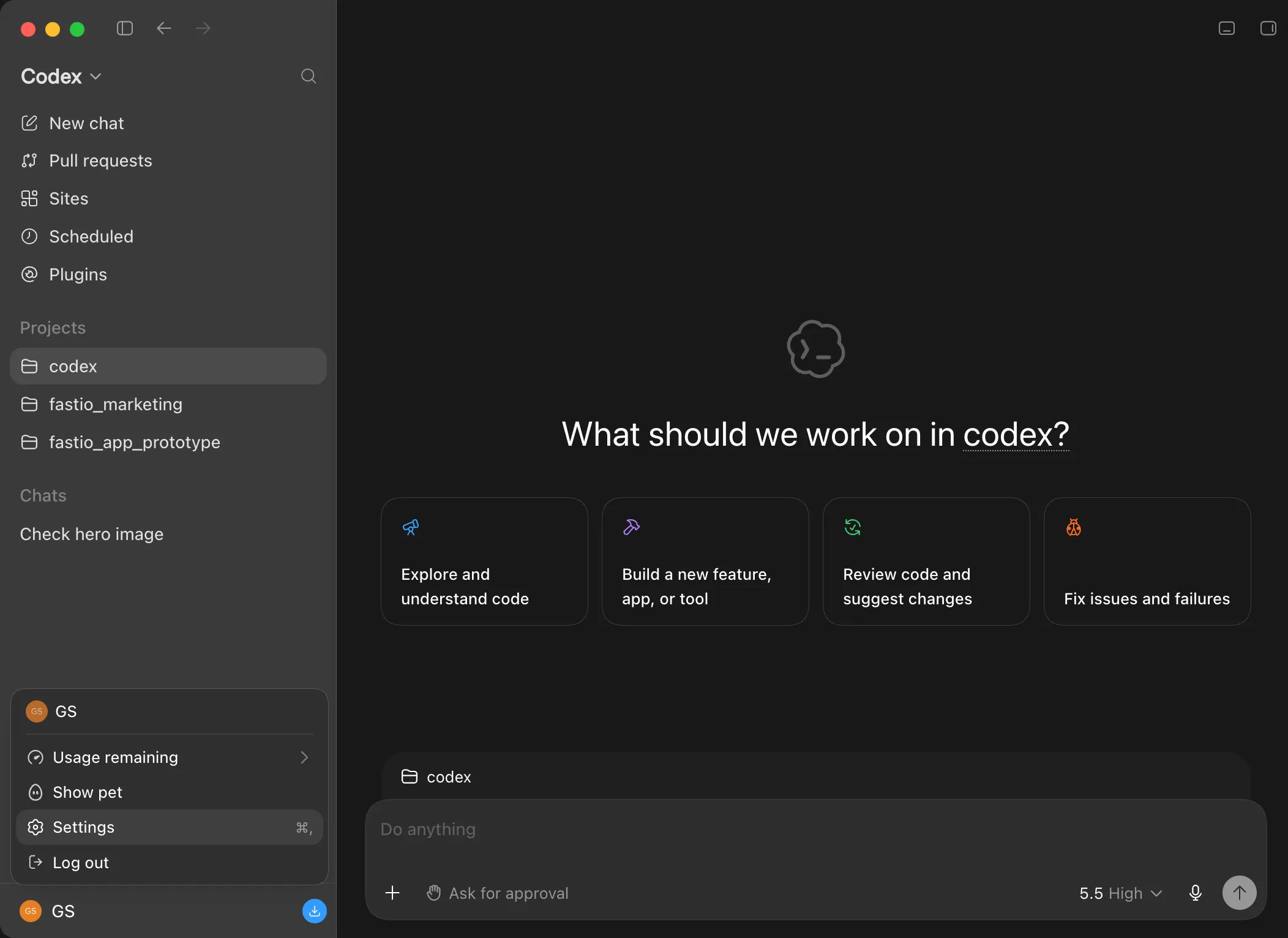Toggle the right side panel icon
Image resolution: width=1288 pixels, height=938 pixels.
point(1268,28)
